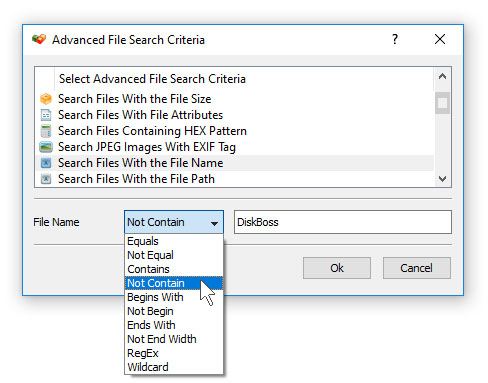488x383 pixels.
Task: Click the criteria list scroll down arrow
Action: (442, 179)
